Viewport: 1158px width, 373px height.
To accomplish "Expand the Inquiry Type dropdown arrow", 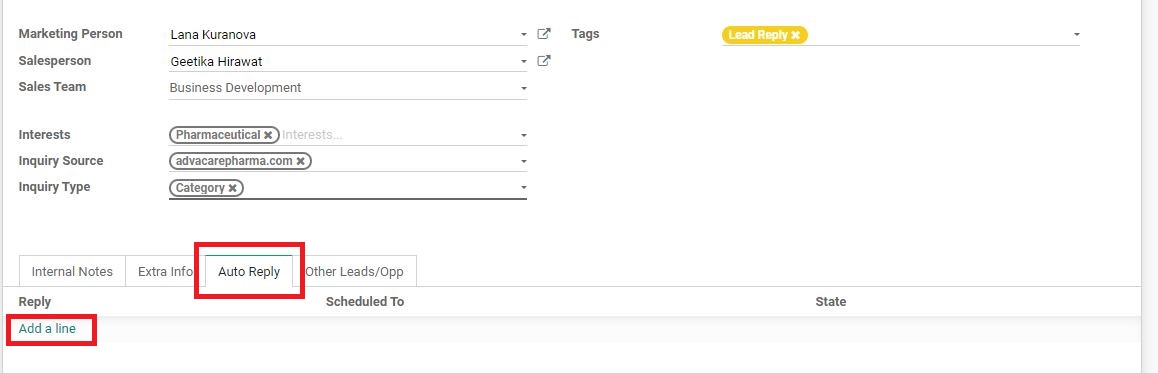I will coord(524,188).
